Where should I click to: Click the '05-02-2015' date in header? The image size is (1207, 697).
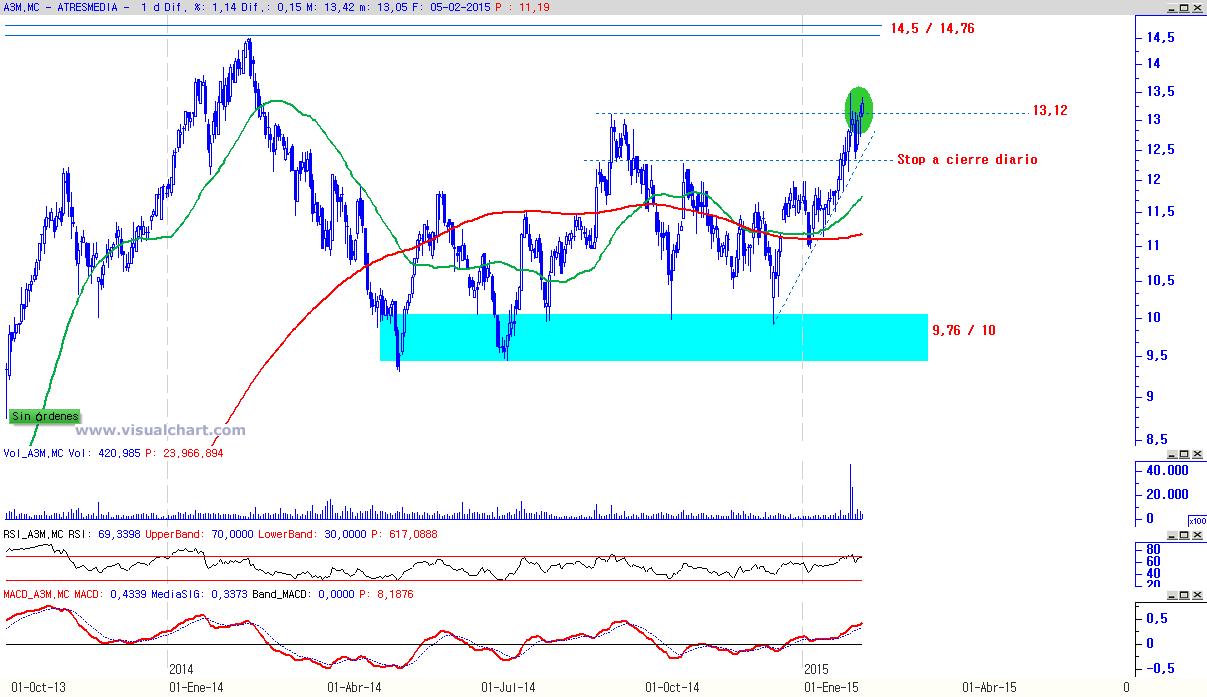(459, 7)
